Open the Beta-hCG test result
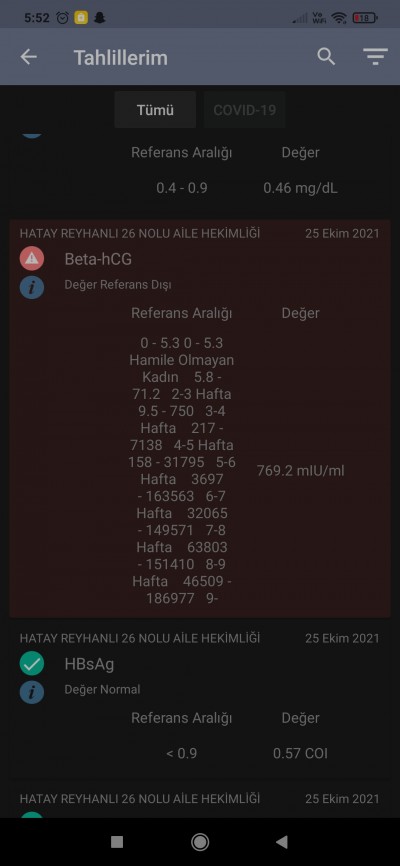The image size is (400, 866). coord(200,418)
